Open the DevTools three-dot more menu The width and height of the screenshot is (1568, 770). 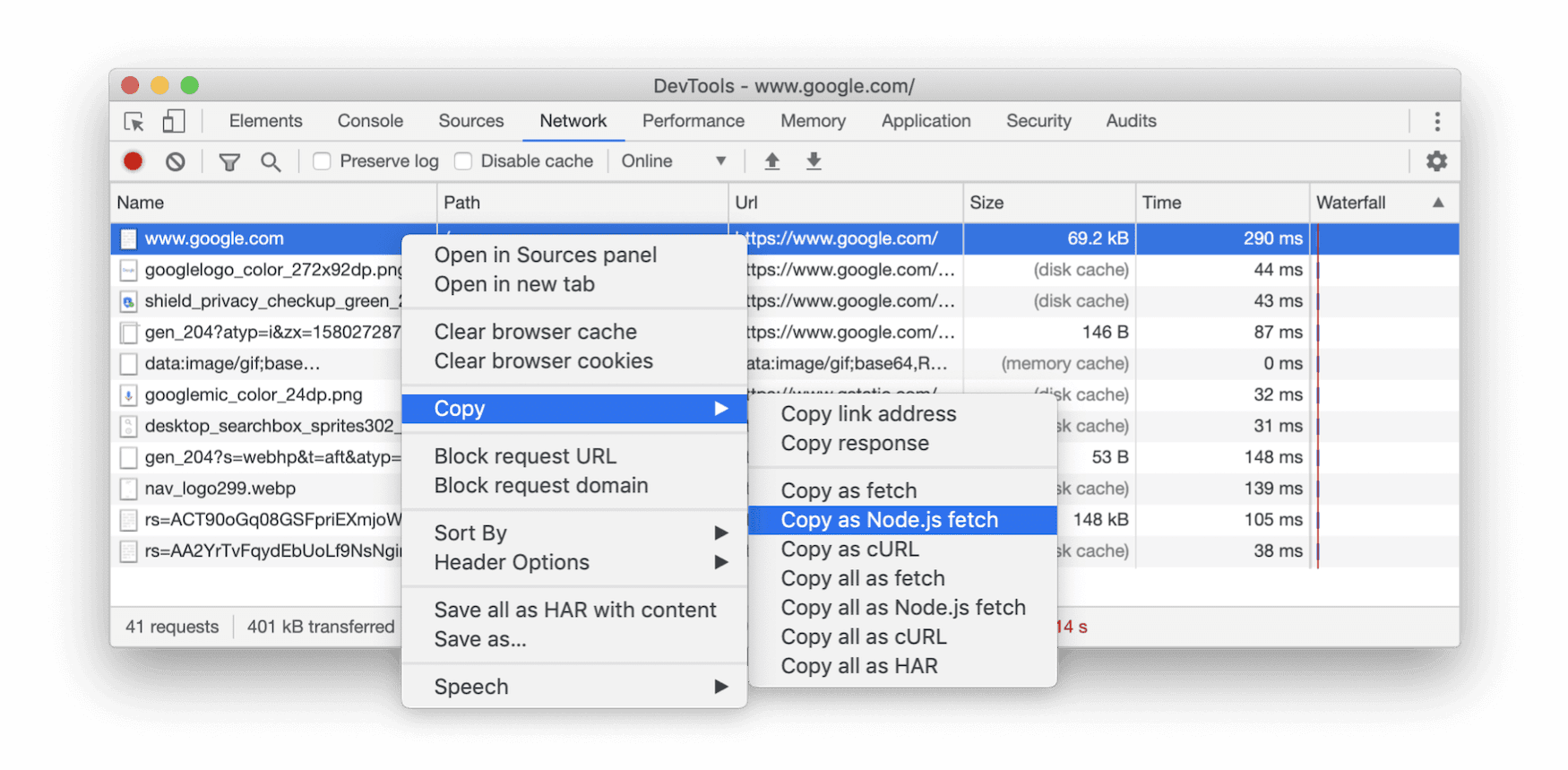pyautogui.click(x=1436, y=122)
